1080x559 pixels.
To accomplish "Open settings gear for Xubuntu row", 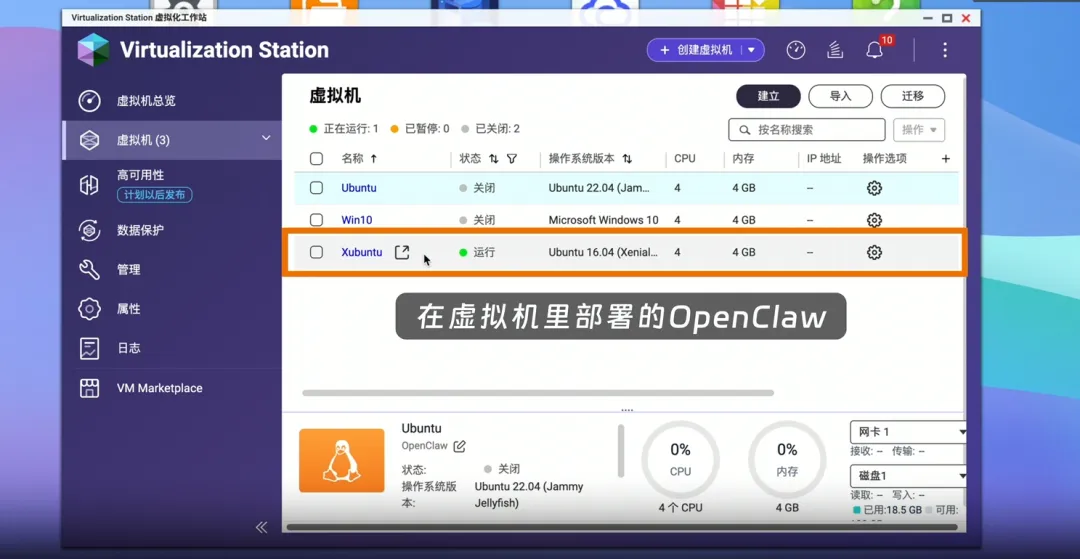I will pos(874,253).
